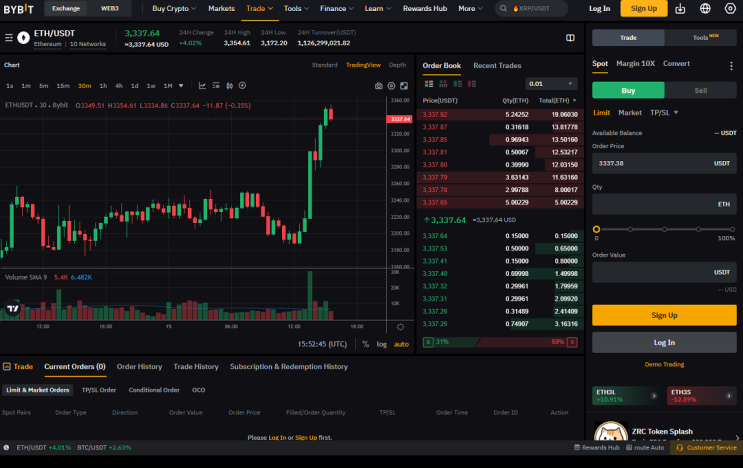
Task: Open the Margin 10X tab
Action: pos(635,63)
